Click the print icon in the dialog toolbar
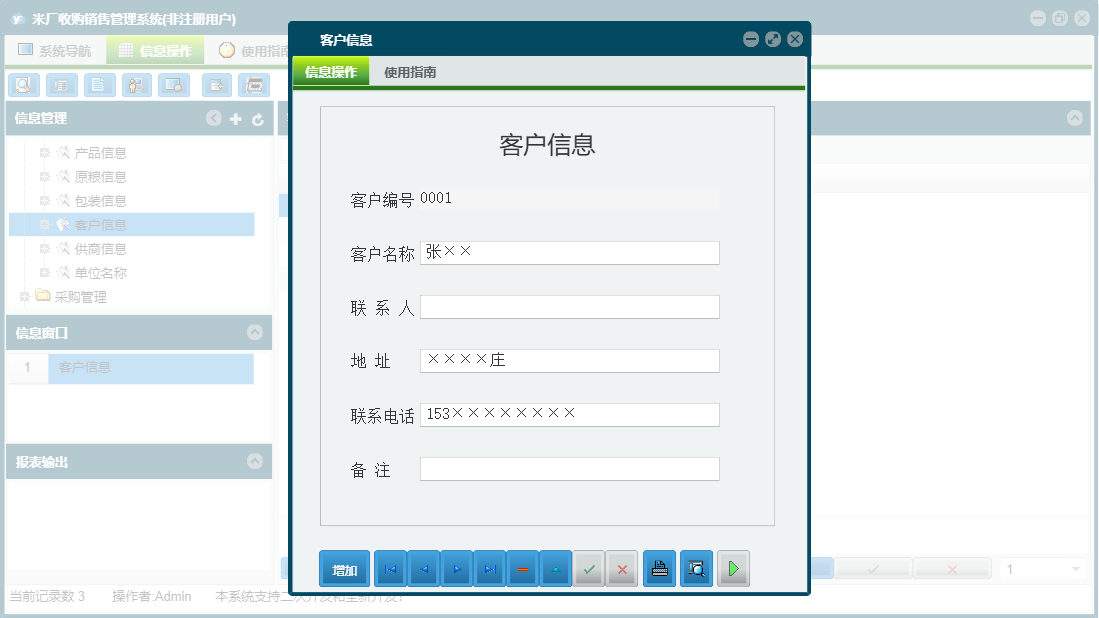This screenshot has height=618, width=1099. tap(659, 568)
